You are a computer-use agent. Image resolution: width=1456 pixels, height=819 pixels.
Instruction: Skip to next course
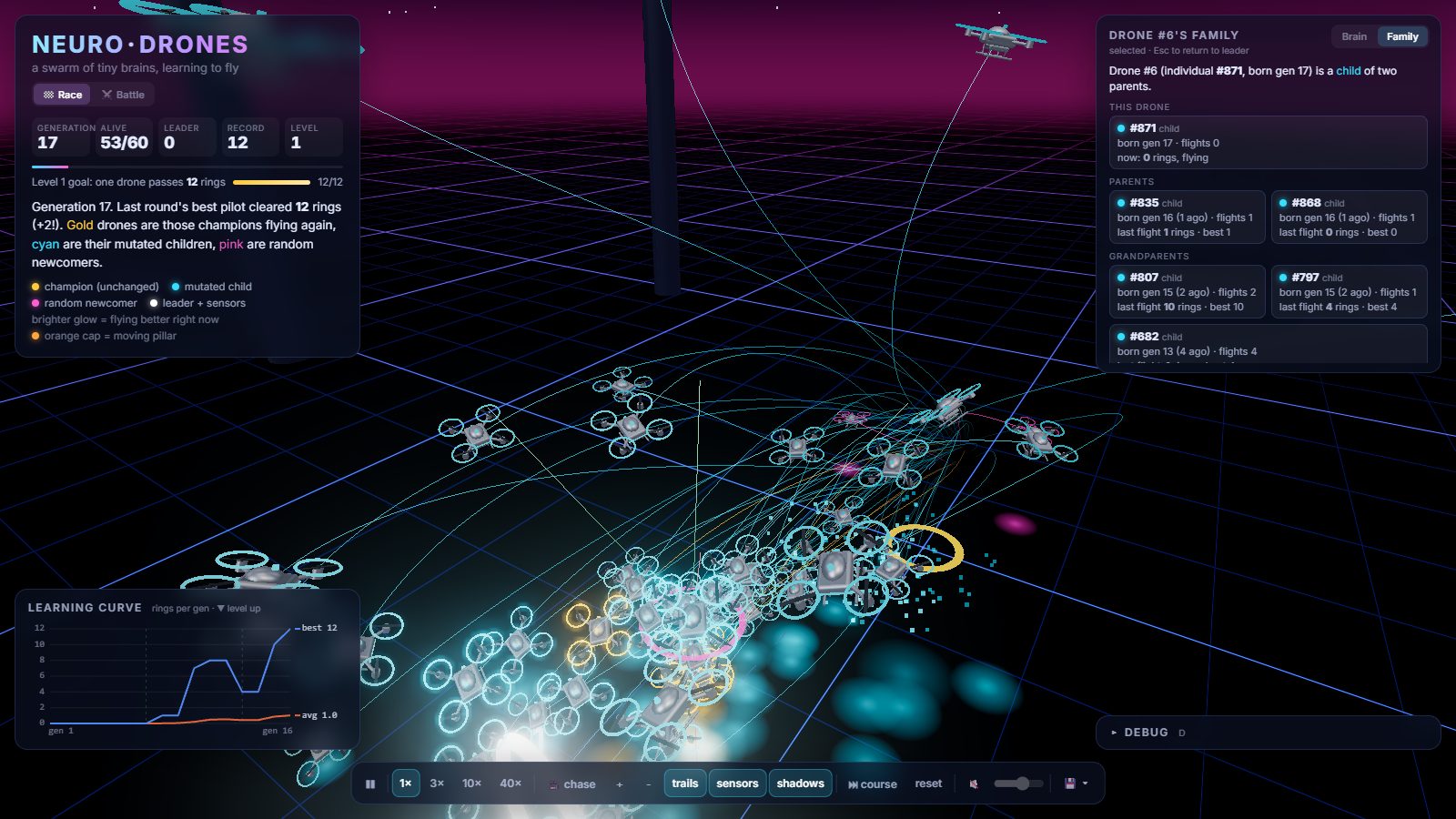[x=872, y=784]
